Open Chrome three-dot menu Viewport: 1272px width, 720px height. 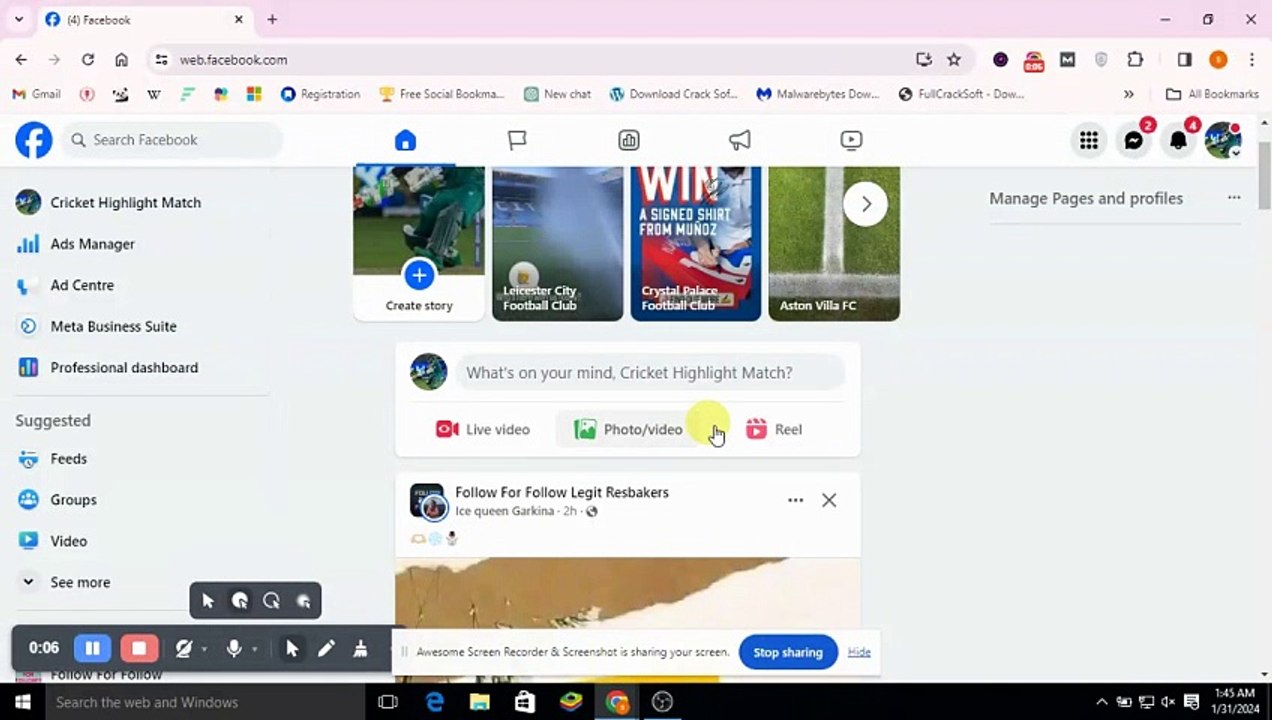[1252, 60]
